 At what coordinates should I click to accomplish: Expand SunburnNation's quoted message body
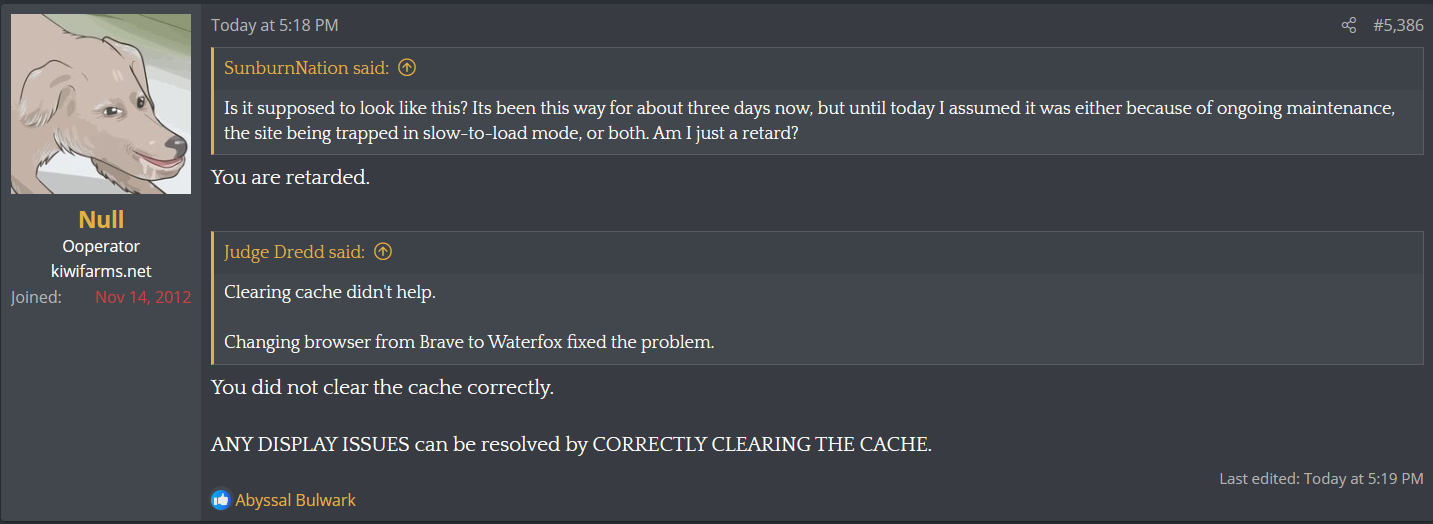[809, 120]
